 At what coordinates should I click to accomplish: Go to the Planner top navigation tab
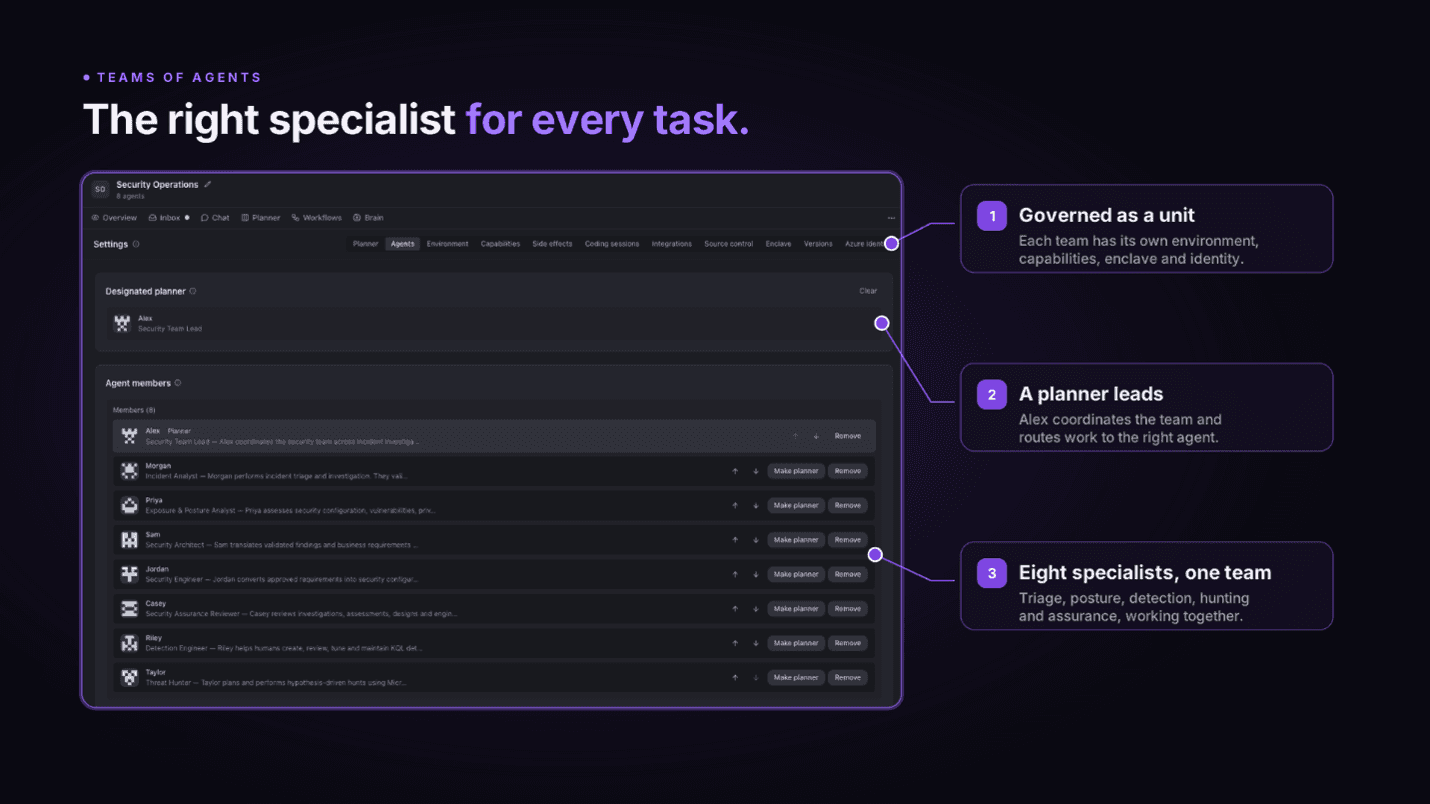tap(261, 218)
